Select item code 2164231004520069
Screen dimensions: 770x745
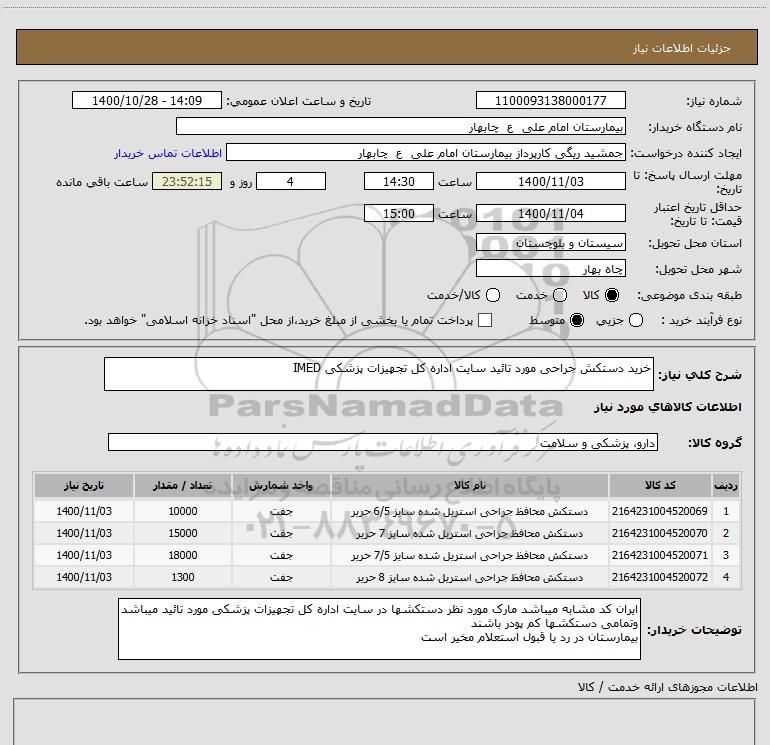point(660,511)
